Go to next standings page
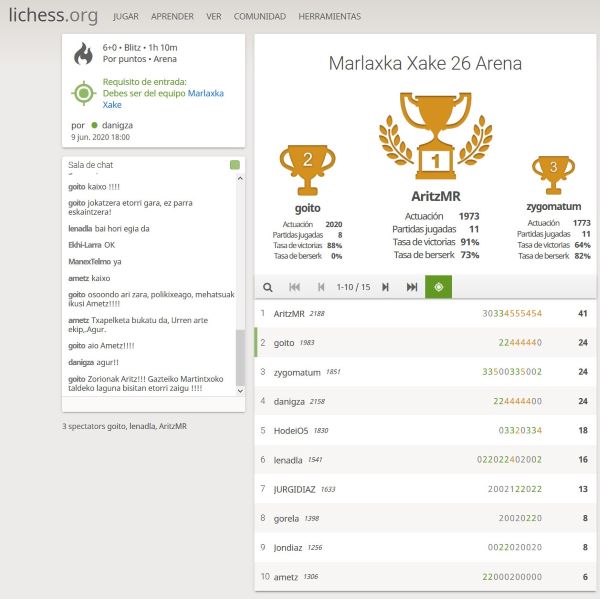This screenshot has width=600, height=599. [385, 287]
